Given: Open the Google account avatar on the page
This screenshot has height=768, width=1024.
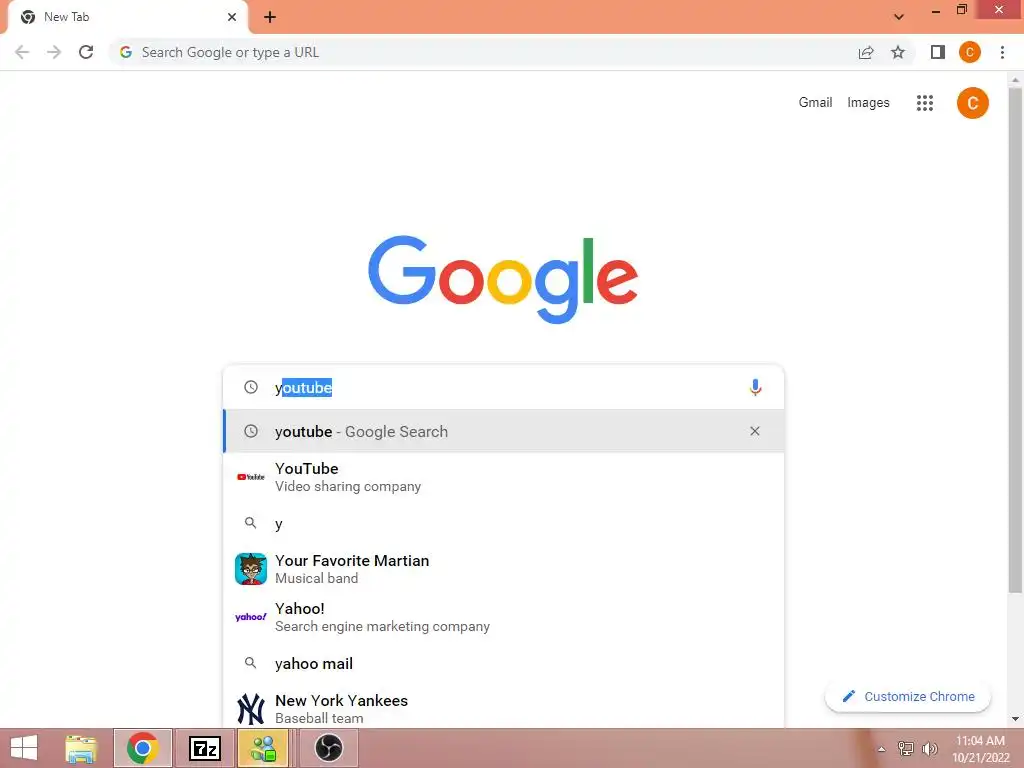Looking at the screenshot, I should coord(972,103).
